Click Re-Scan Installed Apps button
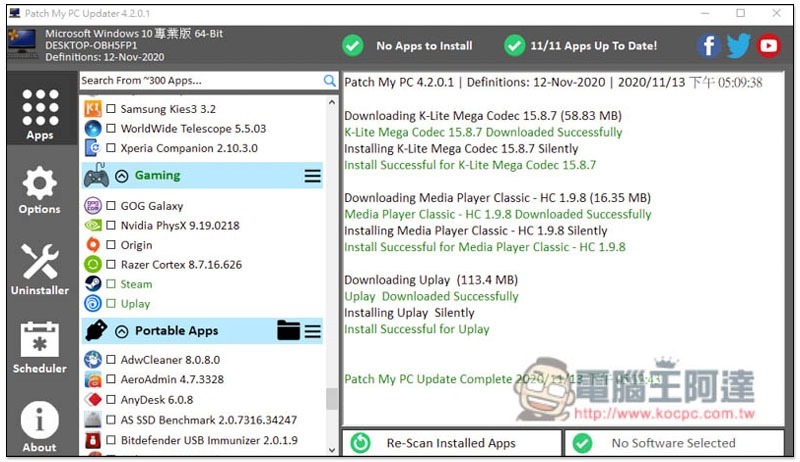Viewport: 800px width, 462px height. (x=452, y=443)
